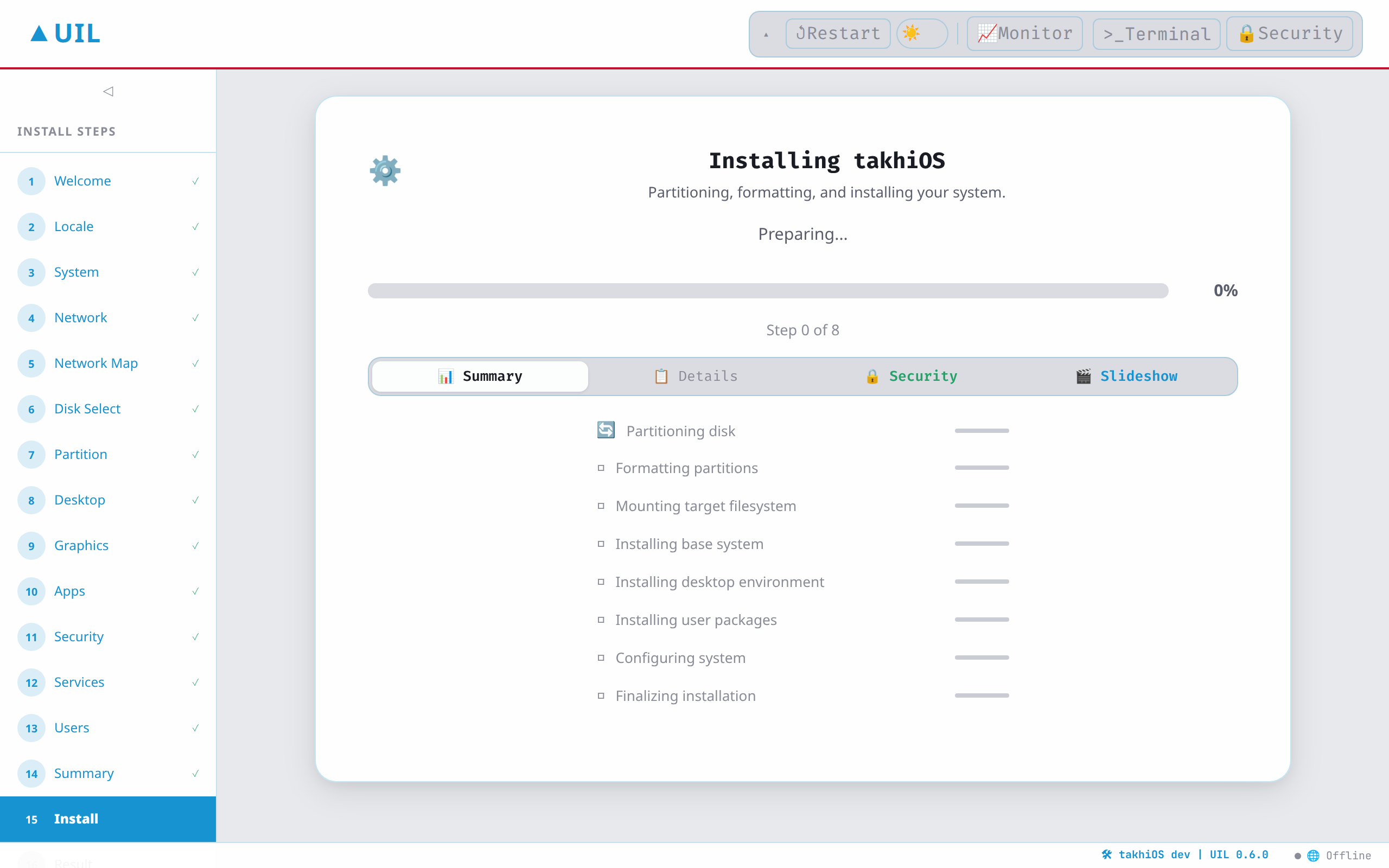This screenshot has width=1389, height=868.
Task: Open the Network Map step
Action: tap(108, 363)
